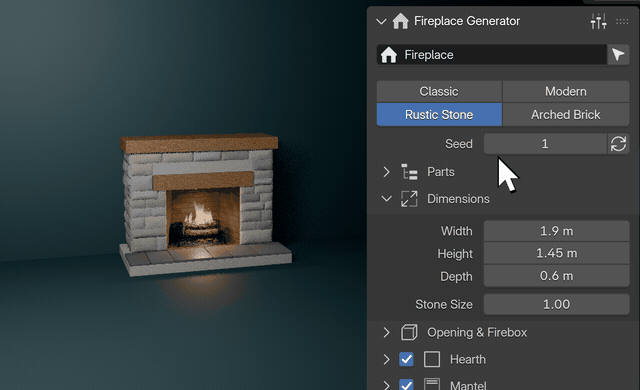This screenshot has height=390, width=640.
Task: Click the Opening & Firebox cube icon
Action: (x=409, y=332)
